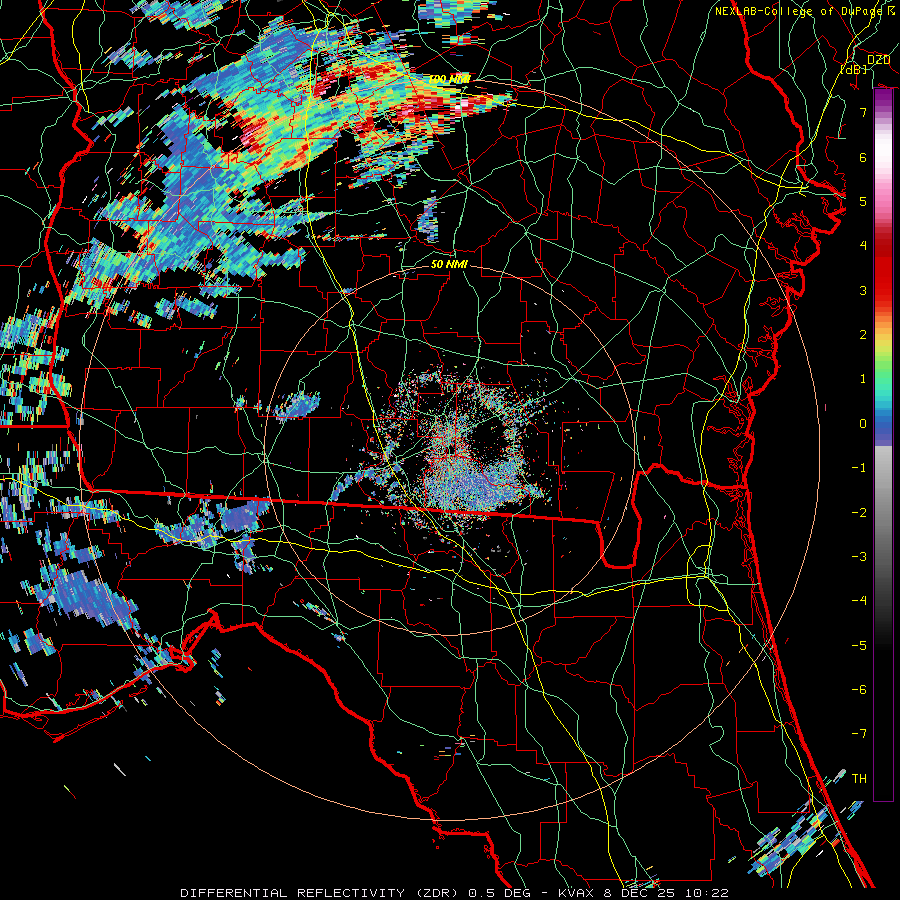Image resolution: width=900 pixels, height=900 pixels.
Task: Click the 0 value on scale
Action: tap(863, 424)
